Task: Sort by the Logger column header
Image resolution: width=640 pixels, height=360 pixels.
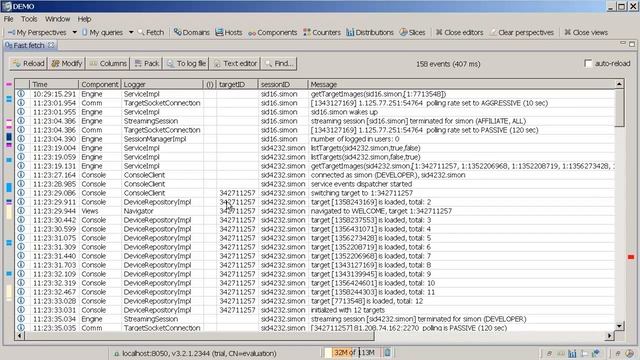Action: [162, 84]
